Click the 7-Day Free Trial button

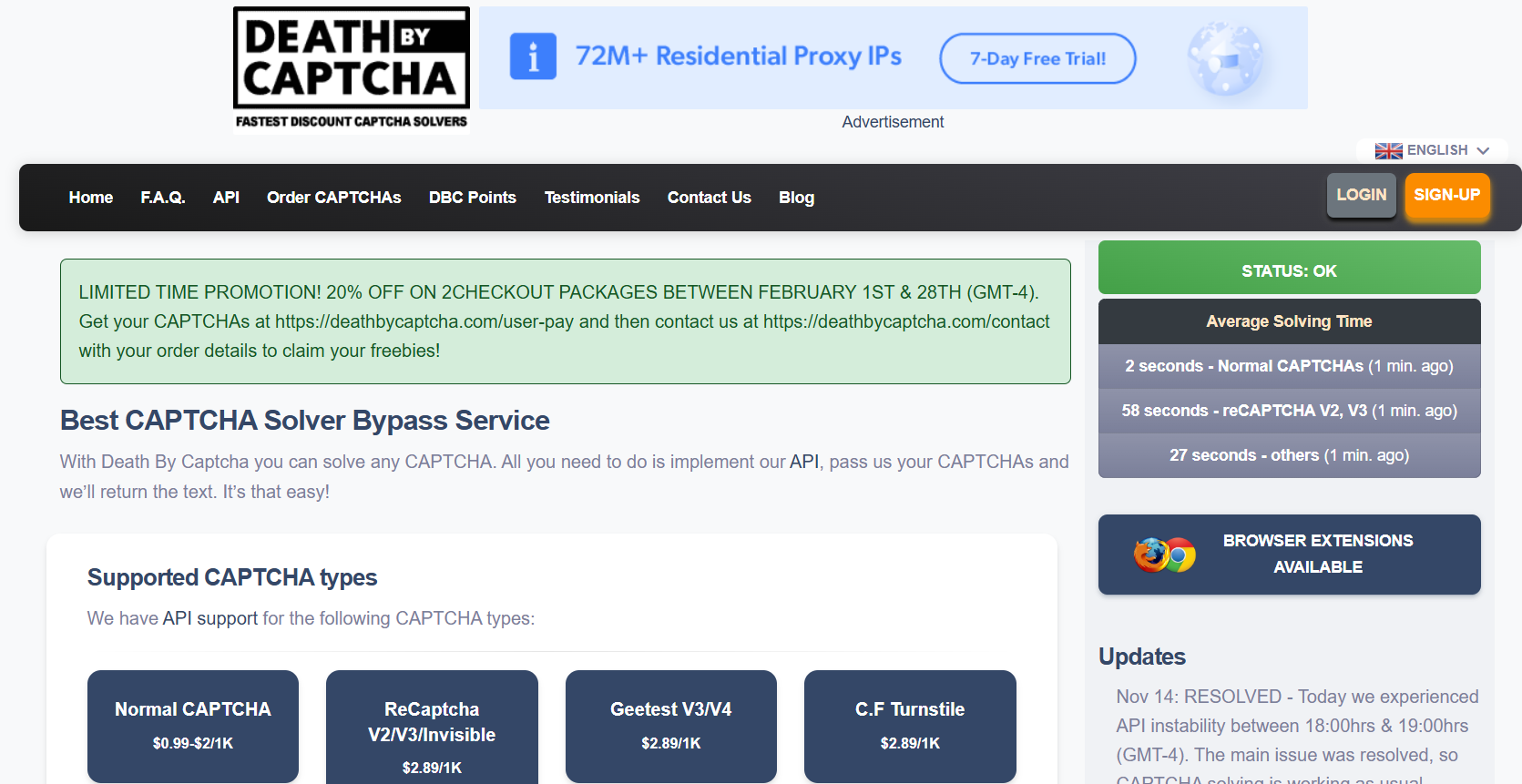1037,58
